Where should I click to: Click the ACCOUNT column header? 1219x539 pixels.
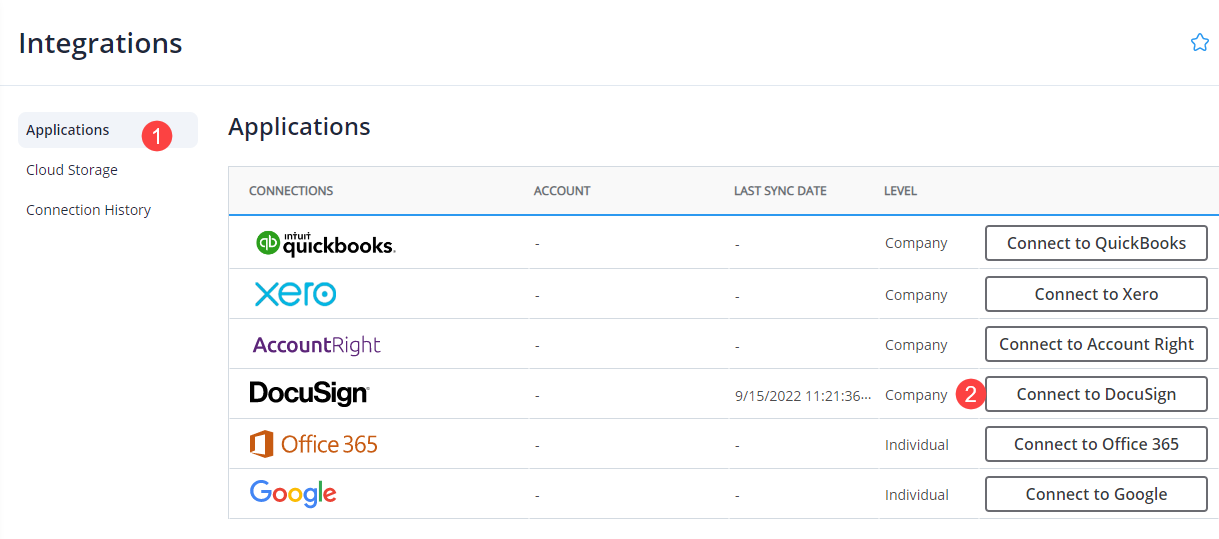(x=562, y=191)
